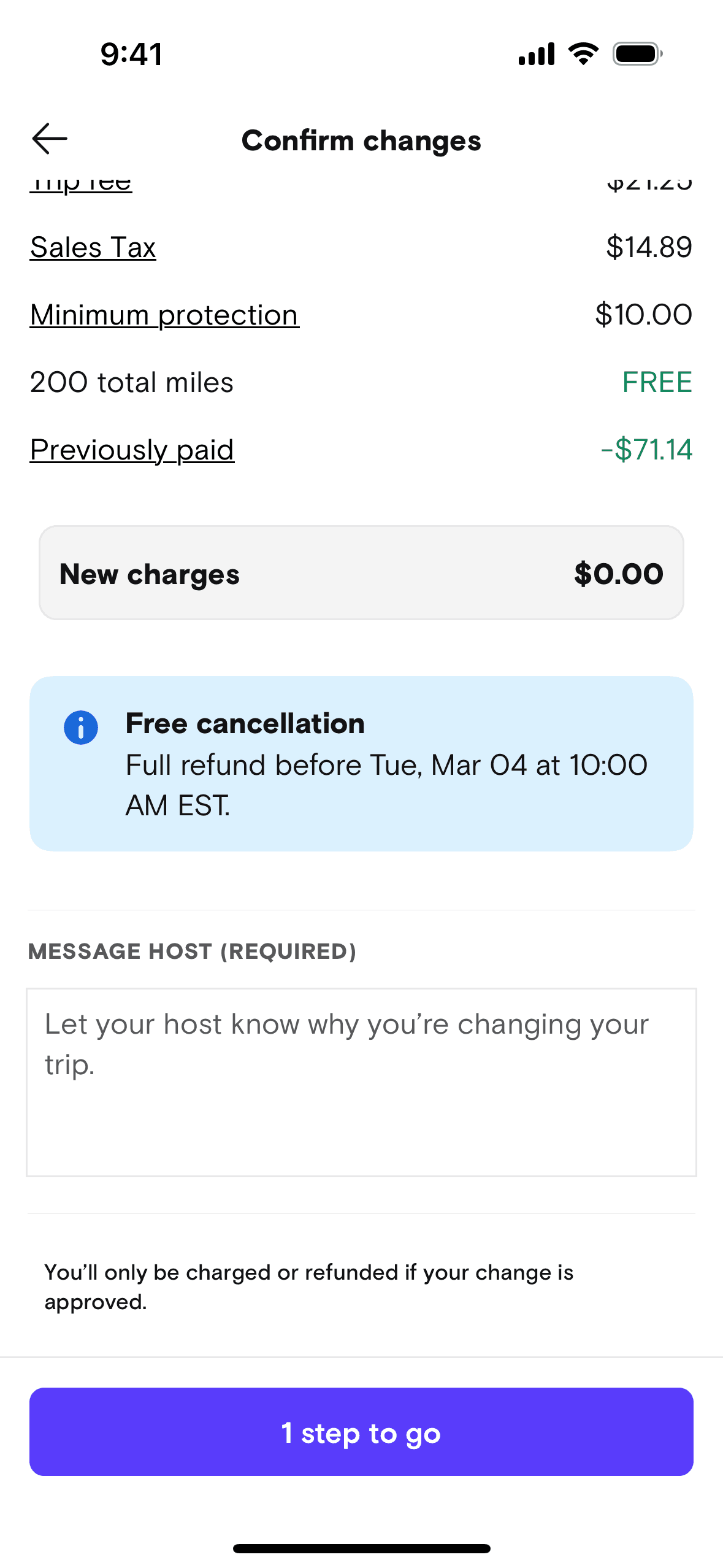
Task: Tap the Wi-Fi status icon
Action: pyautogui.click(x=583, y=54)
